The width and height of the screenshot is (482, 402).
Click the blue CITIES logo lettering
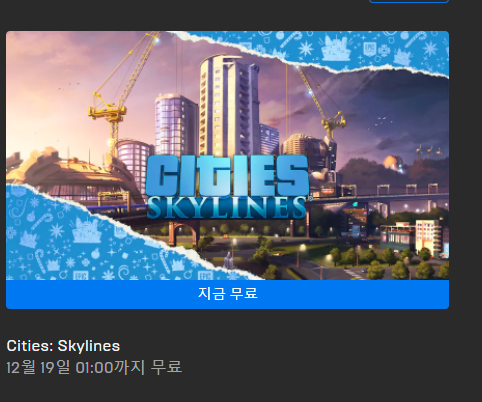[x=227, y=176]
